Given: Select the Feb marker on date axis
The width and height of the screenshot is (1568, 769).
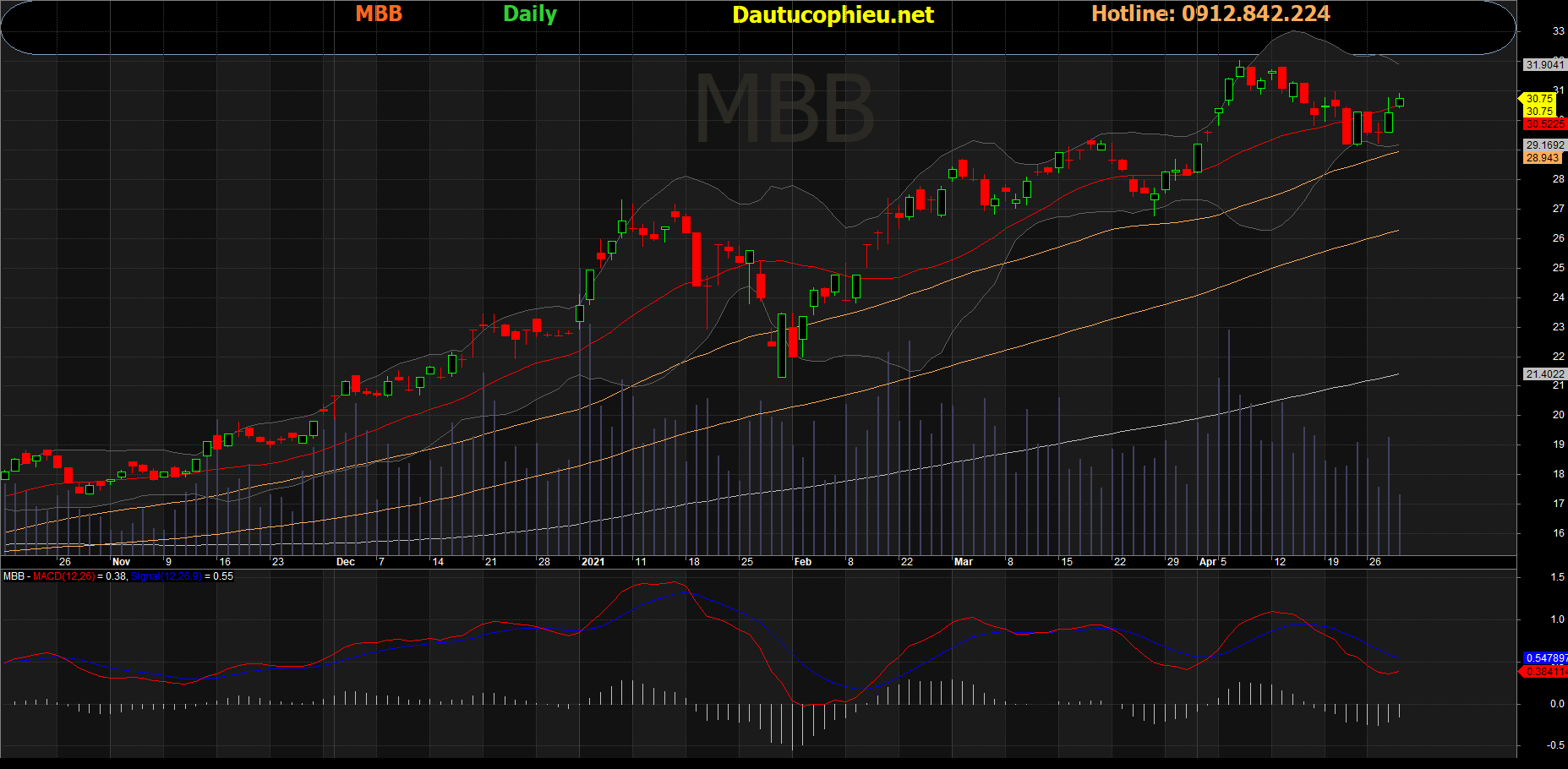Looking at the screenshot, I should click(802, 562).
